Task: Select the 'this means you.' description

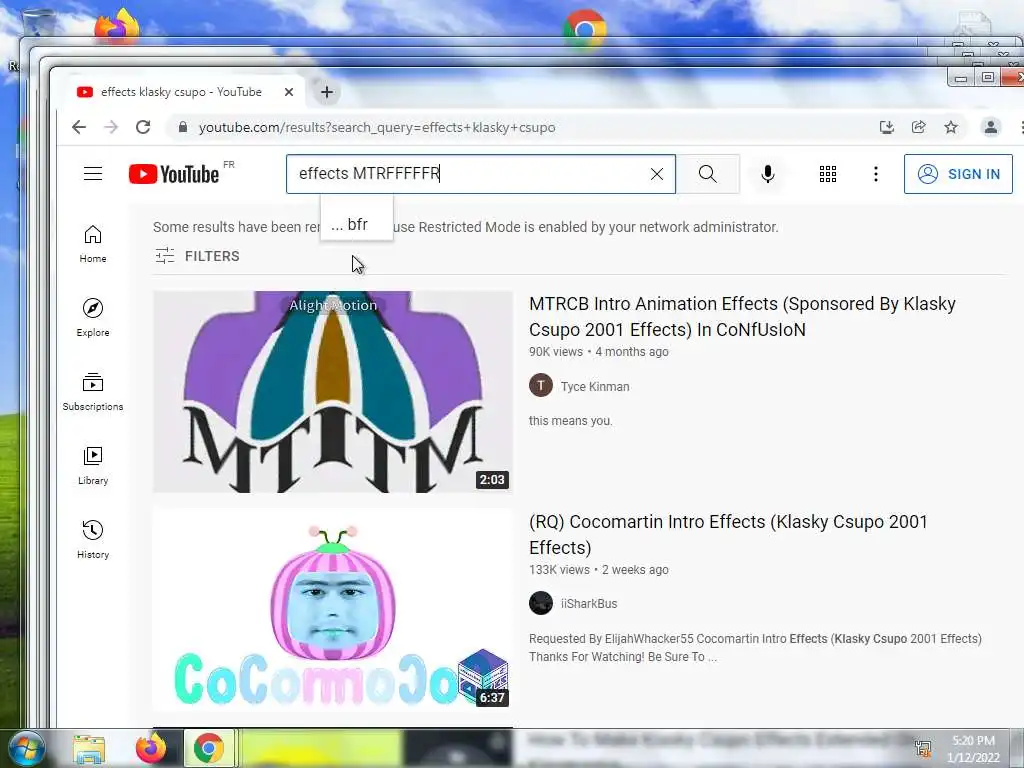Action: click(571, 421)
